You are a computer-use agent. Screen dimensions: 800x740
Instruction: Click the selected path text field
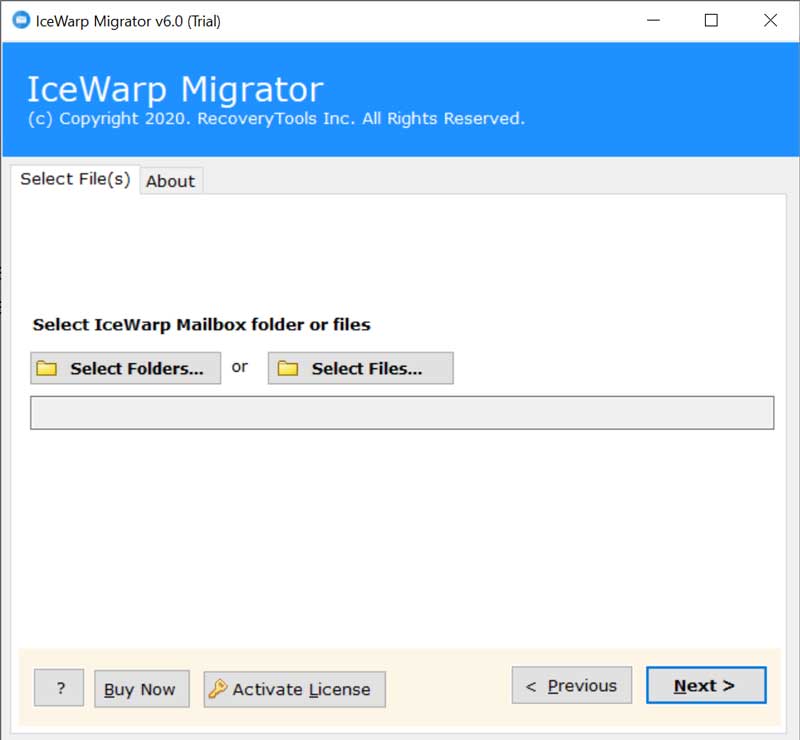click(402, 412)
